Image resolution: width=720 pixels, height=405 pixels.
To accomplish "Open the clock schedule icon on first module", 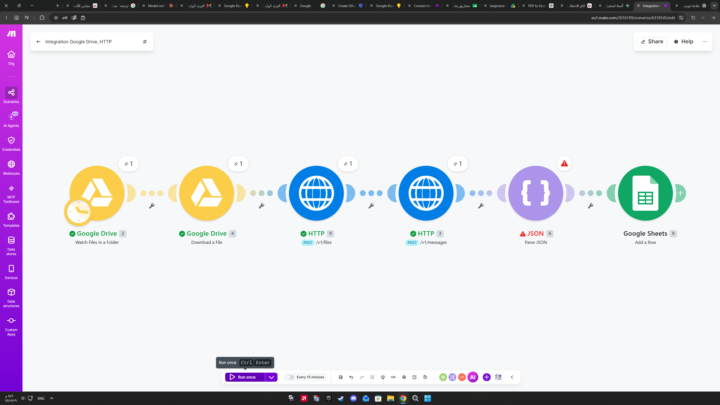I will coord(79,212).
